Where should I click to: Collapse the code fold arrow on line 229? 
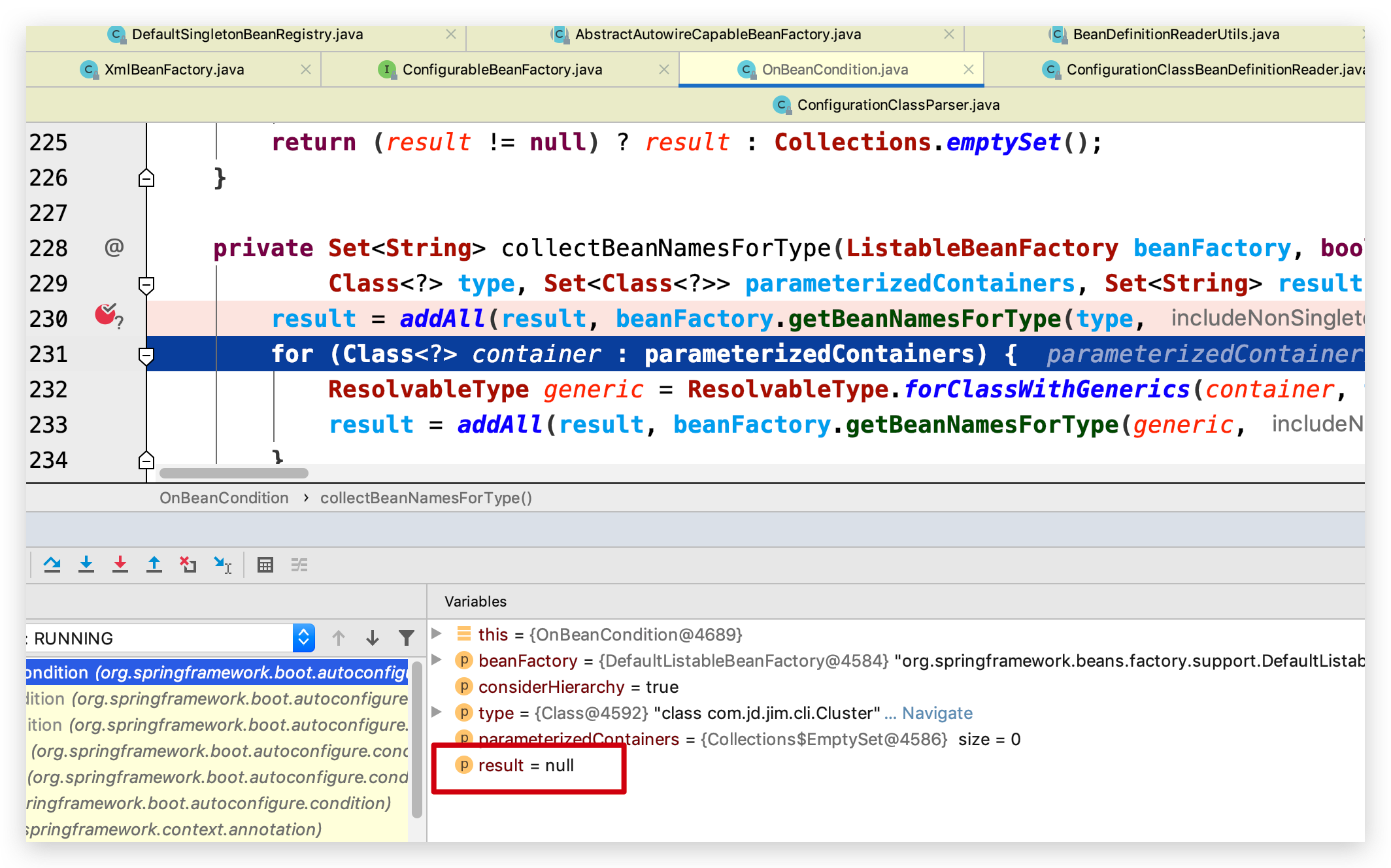click(x=146, y=284)
